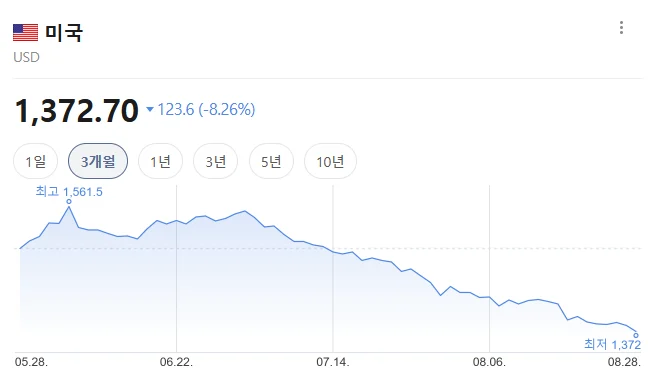
Task: Click the 06.22. date axis label
Action: (x=176, y=362)
